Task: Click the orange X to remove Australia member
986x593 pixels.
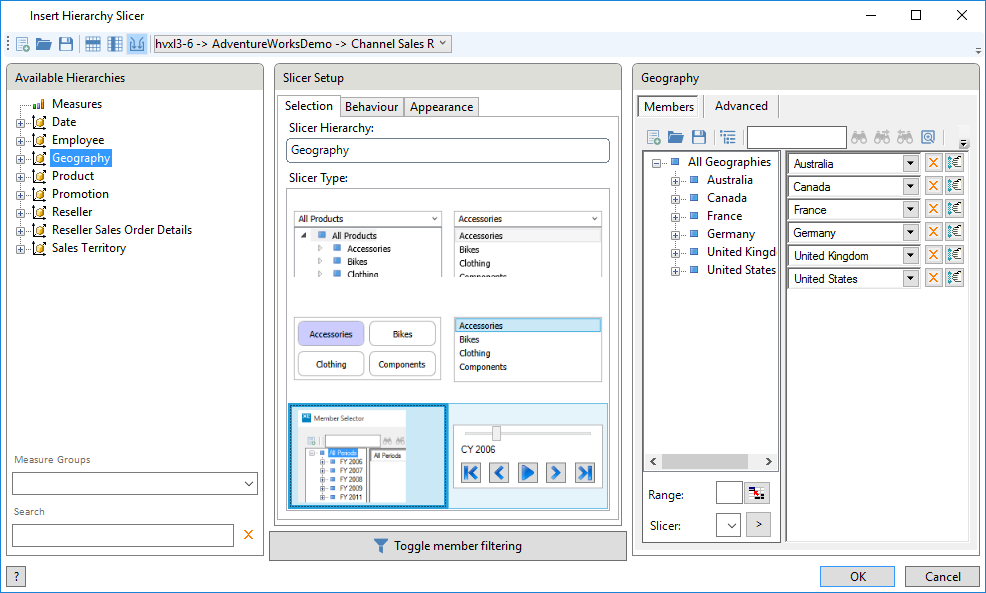Action: coord(933,163)
